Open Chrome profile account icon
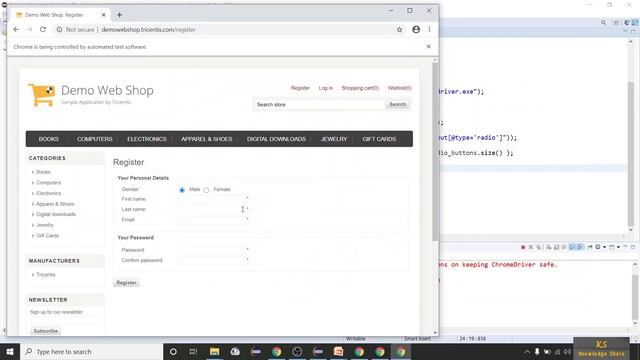The image size is (640, 360). pyautogui.click(x=416, y=29)
